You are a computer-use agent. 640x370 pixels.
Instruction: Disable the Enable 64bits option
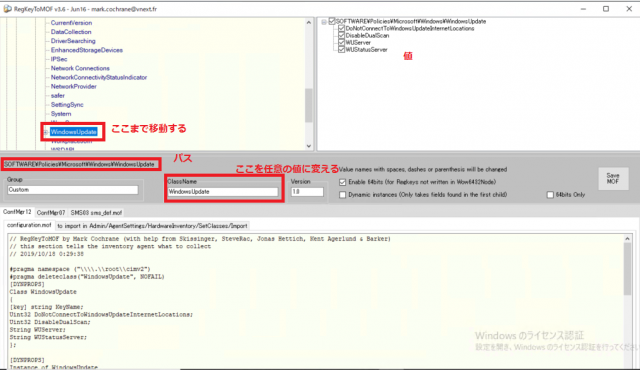point(342,182)
